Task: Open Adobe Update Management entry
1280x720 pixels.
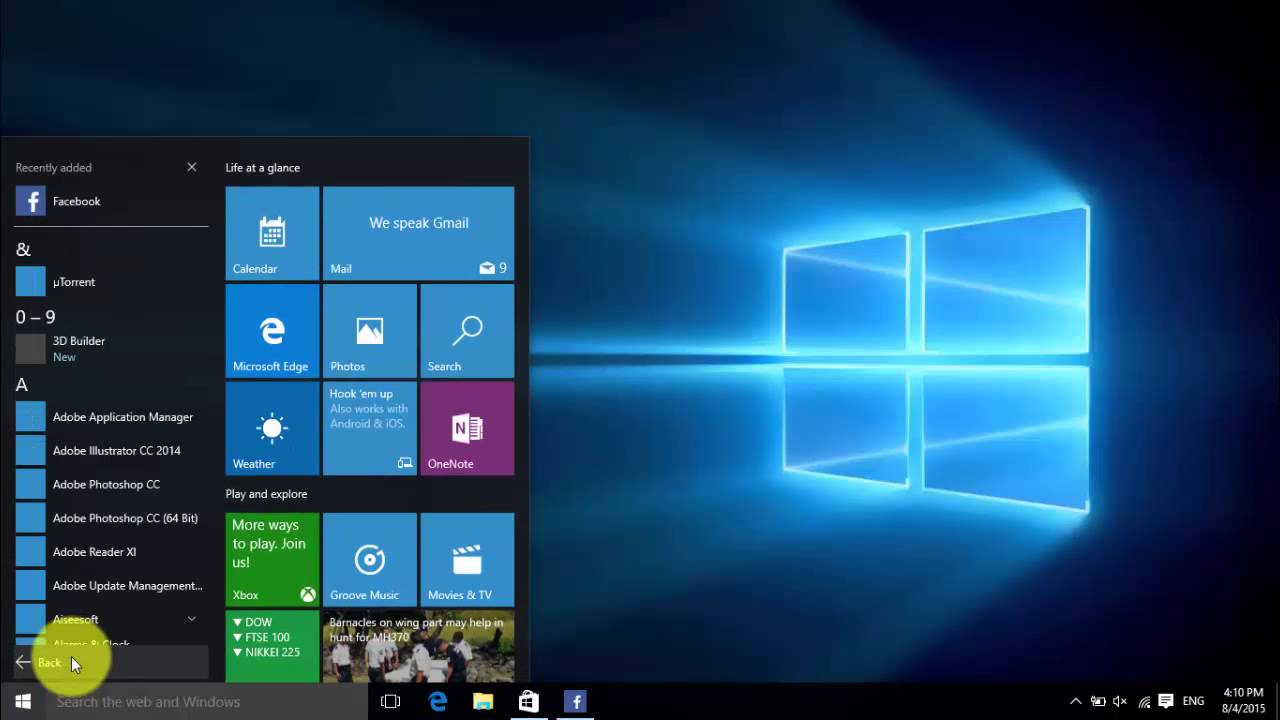Action: [111, 586]
